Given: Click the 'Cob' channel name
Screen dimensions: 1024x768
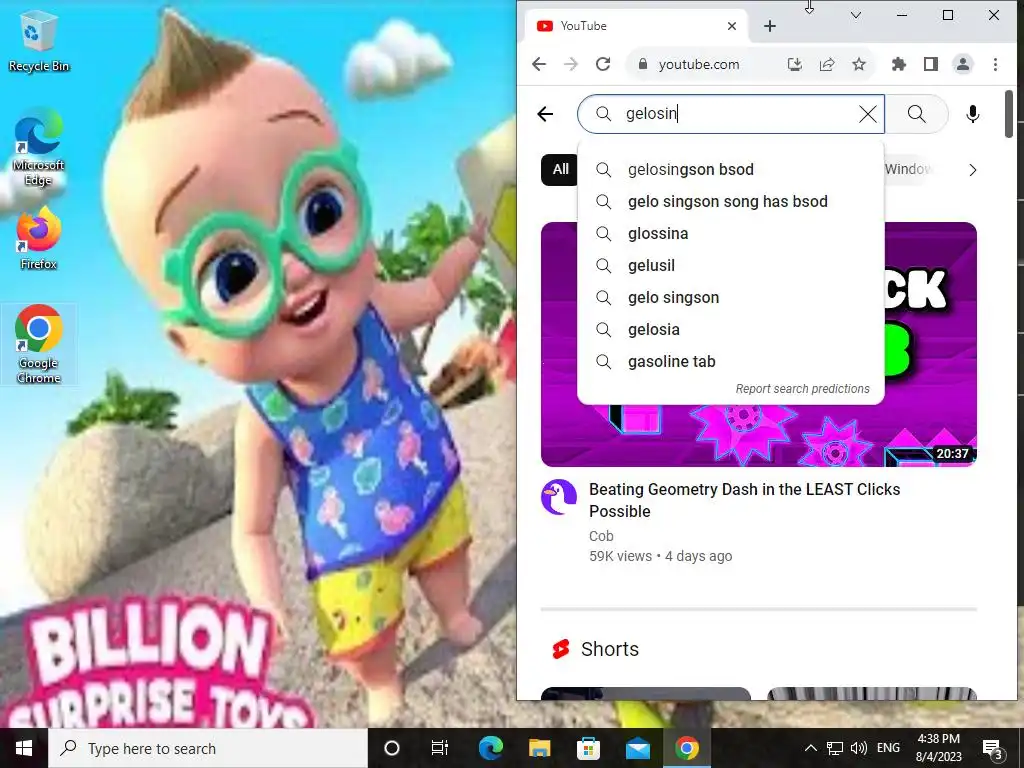Looking at the screenshot, I should [x=601, y=536].
